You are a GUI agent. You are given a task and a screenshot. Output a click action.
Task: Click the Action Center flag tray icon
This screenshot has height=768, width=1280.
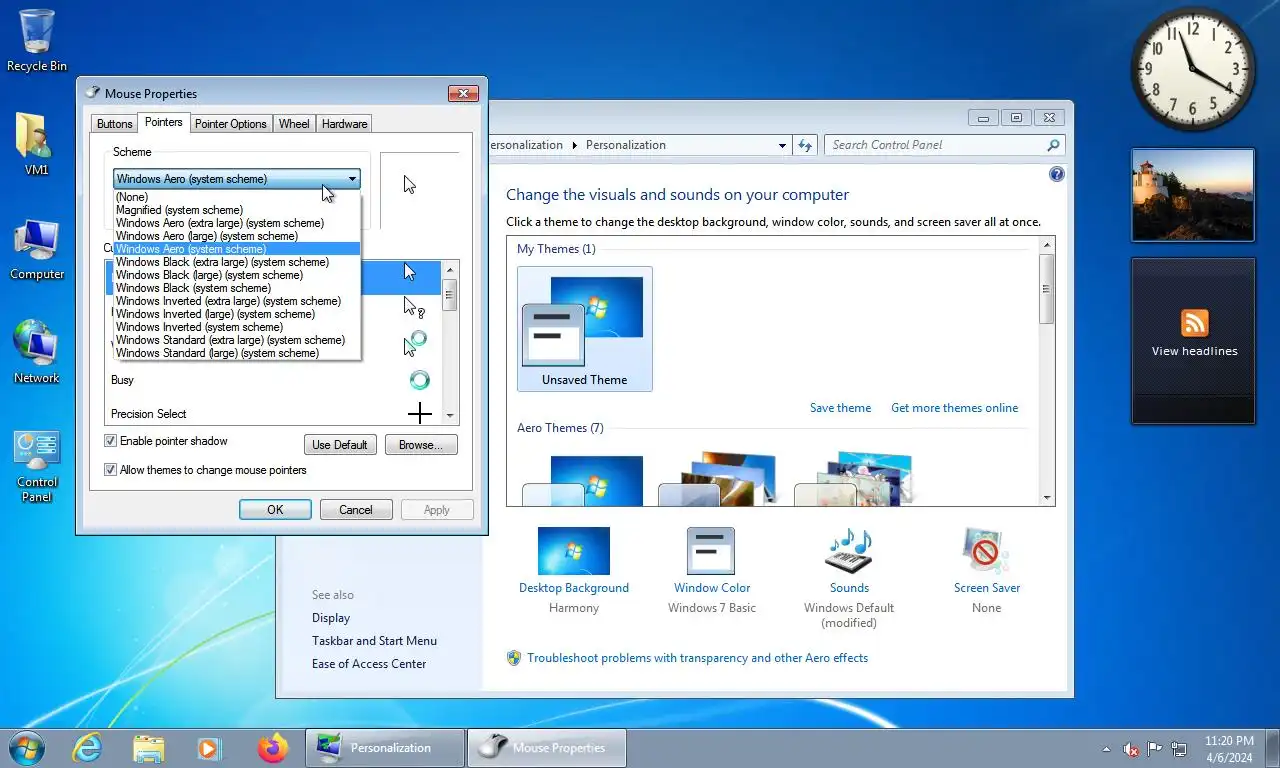click(x=1155, y=748)
